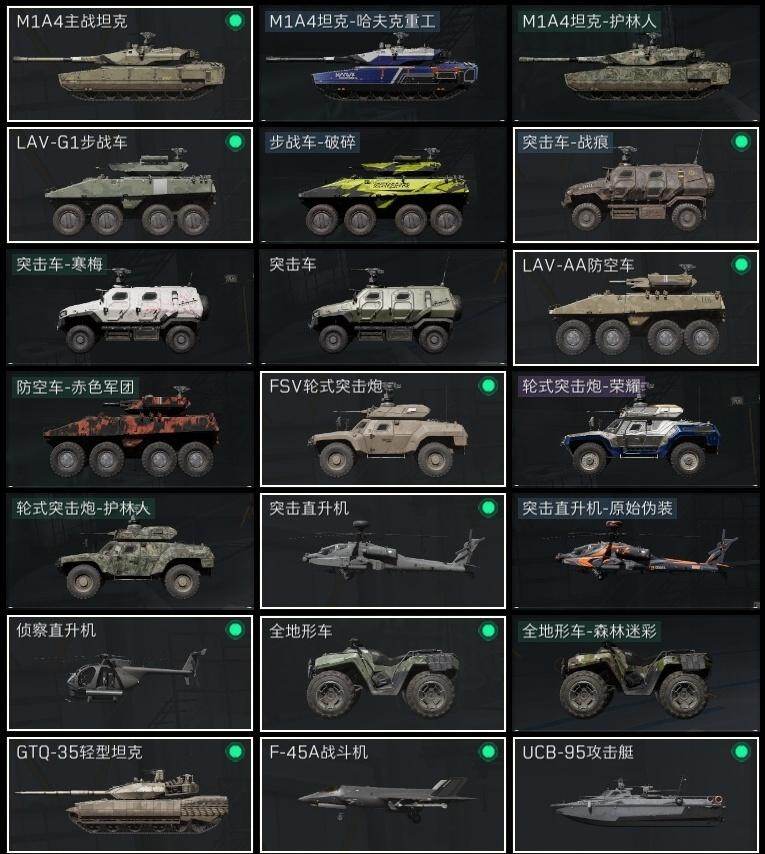Select the 步战车-破碎 yellow skin
Viewport: 765px width, 854px height.
coord(383,185)
